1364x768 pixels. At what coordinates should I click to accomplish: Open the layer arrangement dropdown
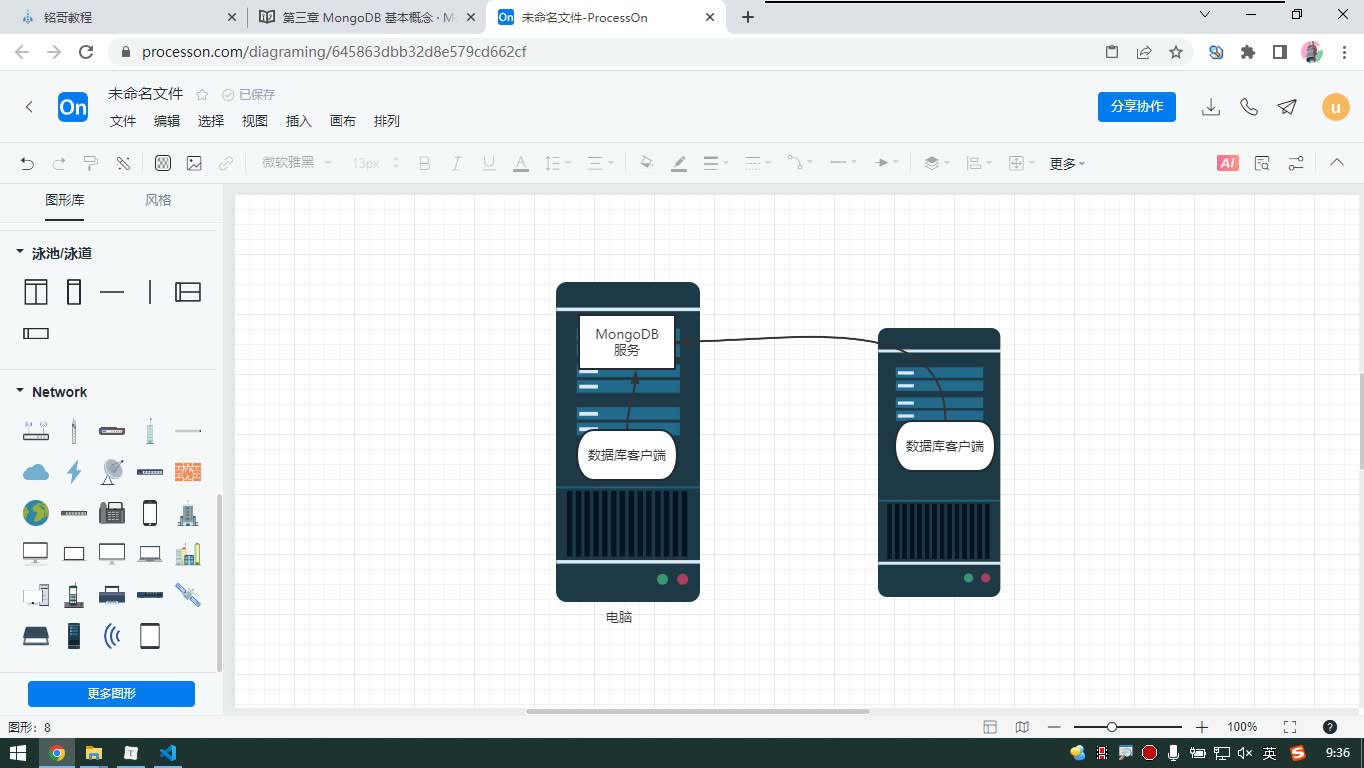[936, 163]
